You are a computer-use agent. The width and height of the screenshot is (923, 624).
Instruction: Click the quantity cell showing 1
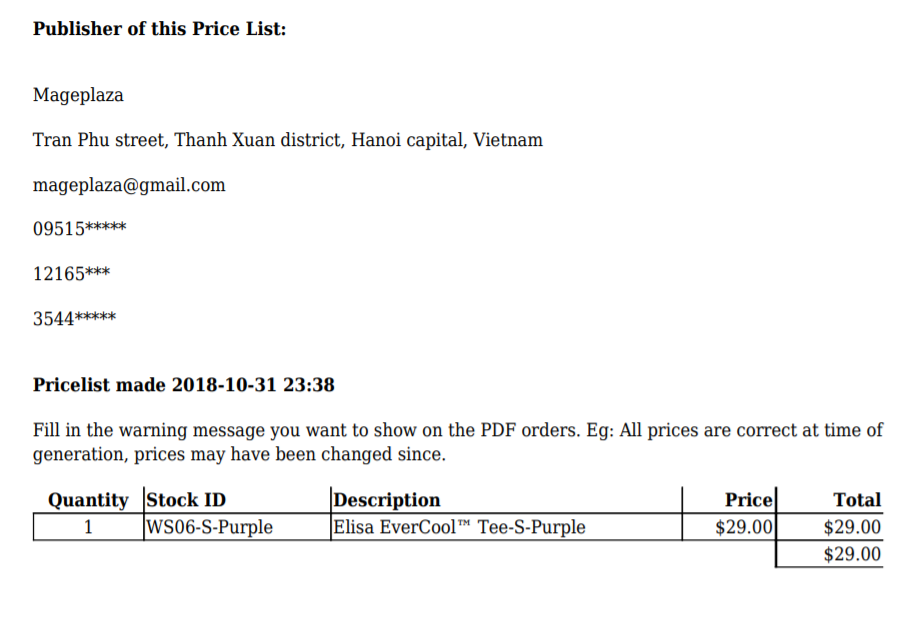pyautogui.click(x=88, y=527)
